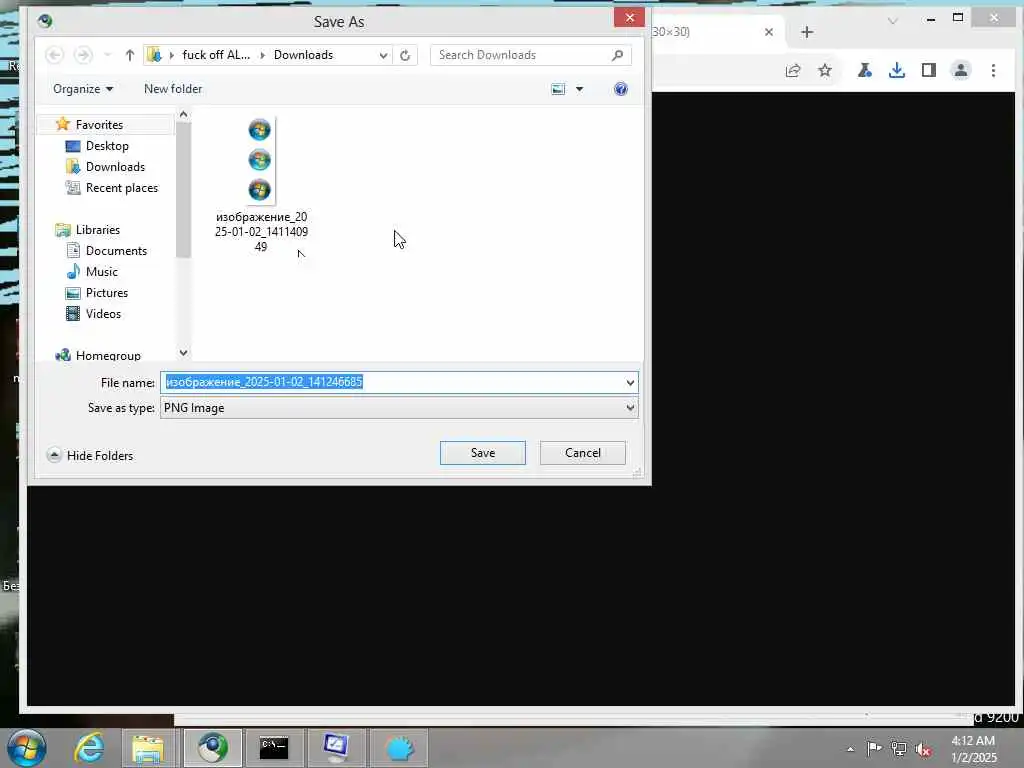Click the File name input field
This screenshot has height=768, width=1024.
(x=392, y=382)
